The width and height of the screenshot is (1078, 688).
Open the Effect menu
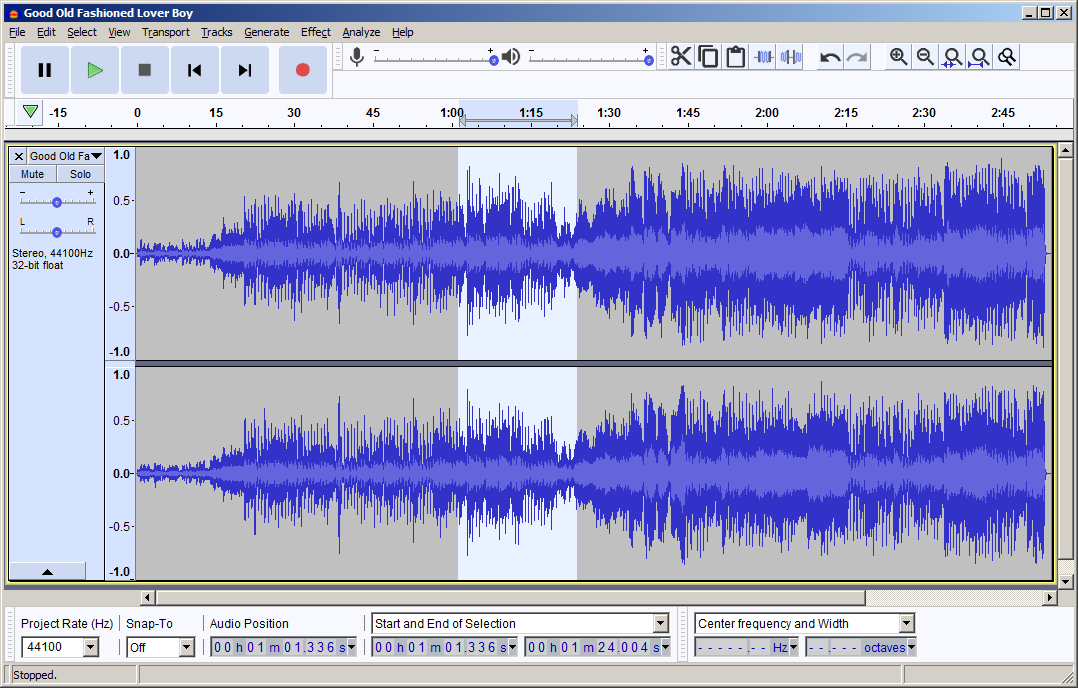[316, 32]
